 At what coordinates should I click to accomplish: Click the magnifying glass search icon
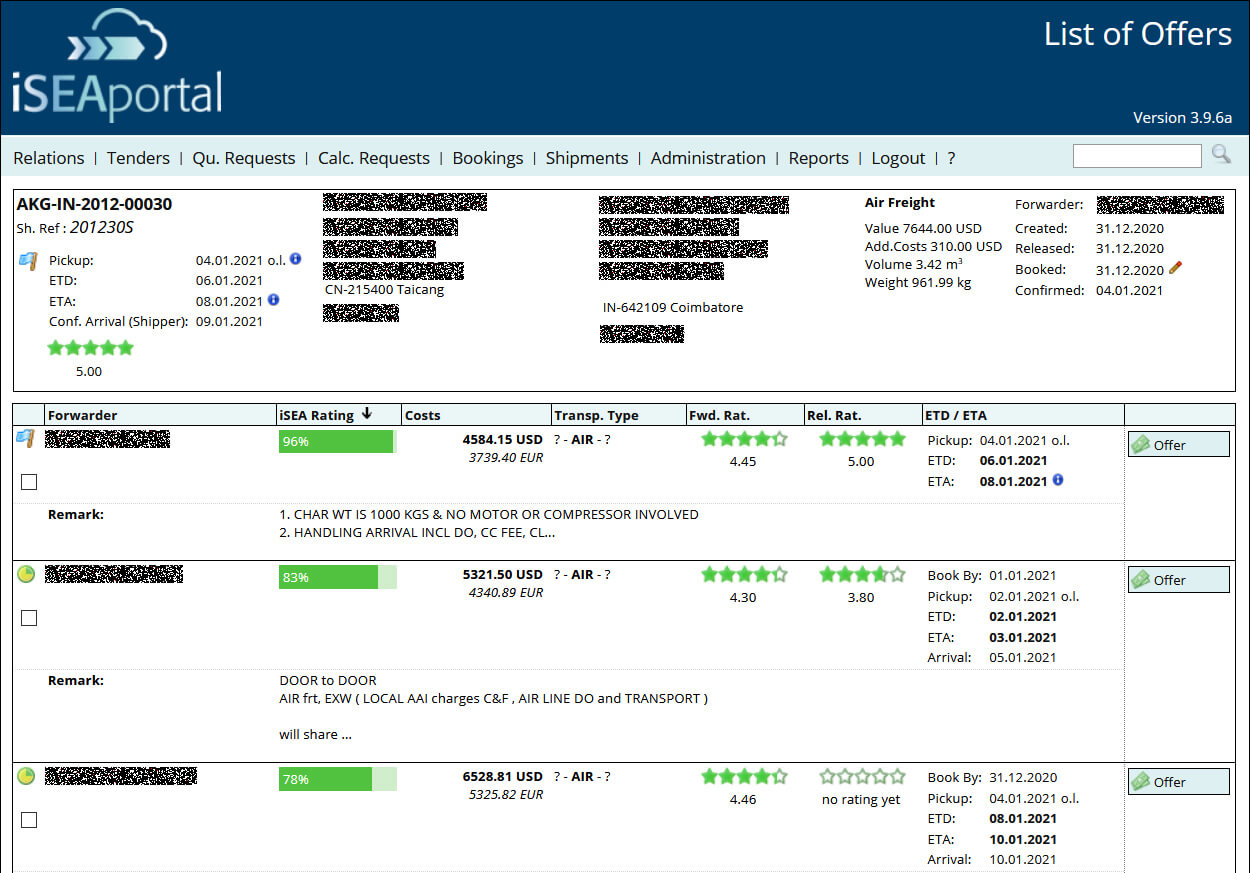point(1221,154)
